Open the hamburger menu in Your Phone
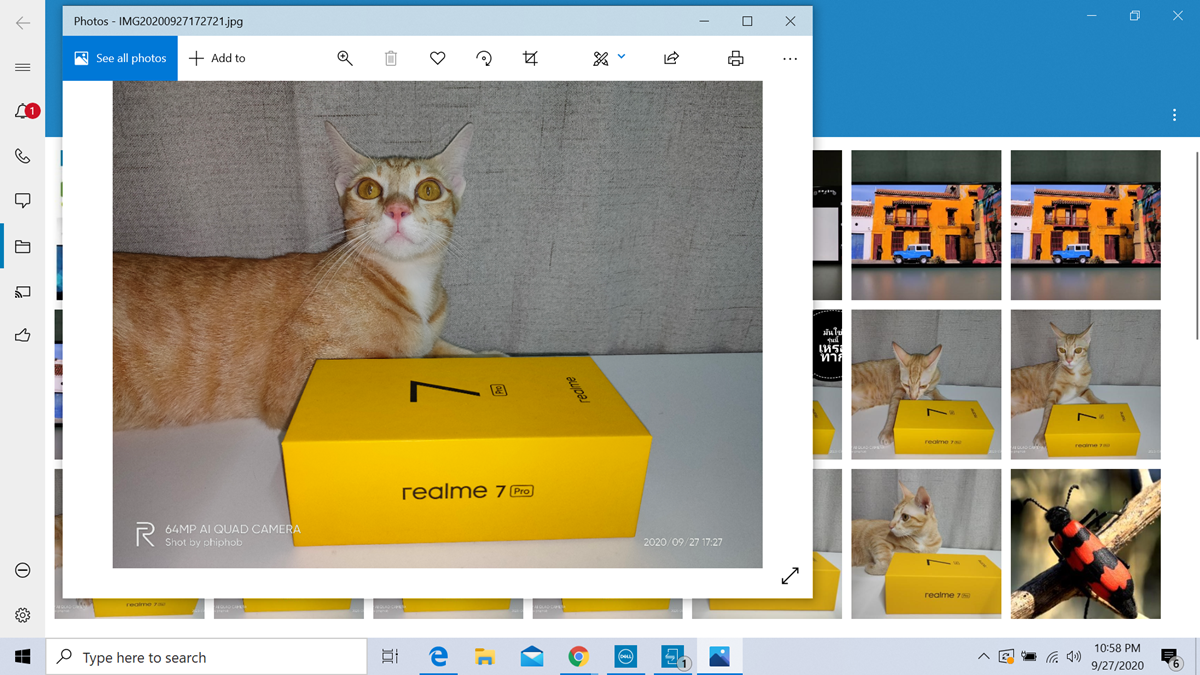 click(23, 67)
